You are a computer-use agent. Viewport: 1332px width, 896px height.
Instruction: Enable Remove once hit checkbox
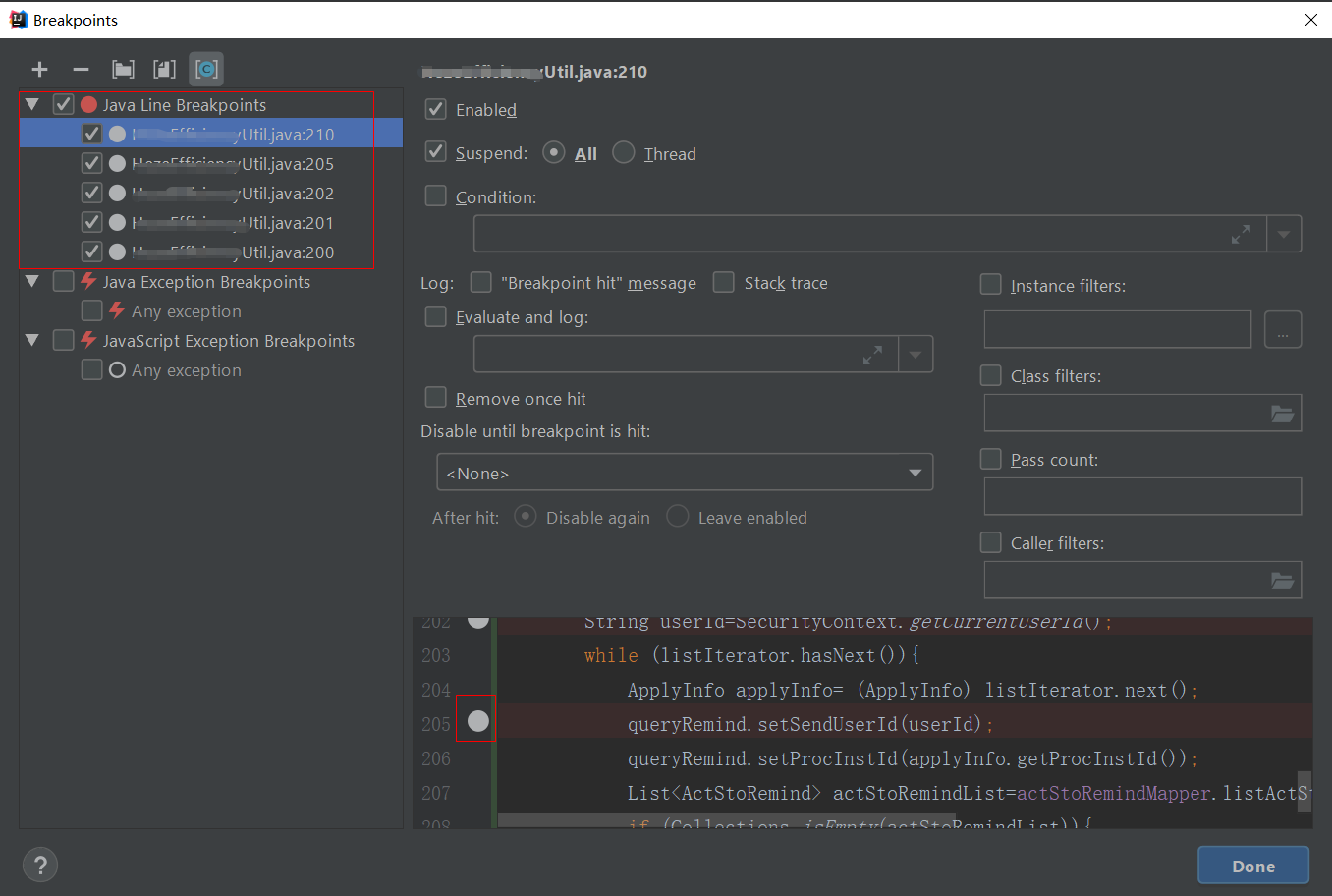436,398
